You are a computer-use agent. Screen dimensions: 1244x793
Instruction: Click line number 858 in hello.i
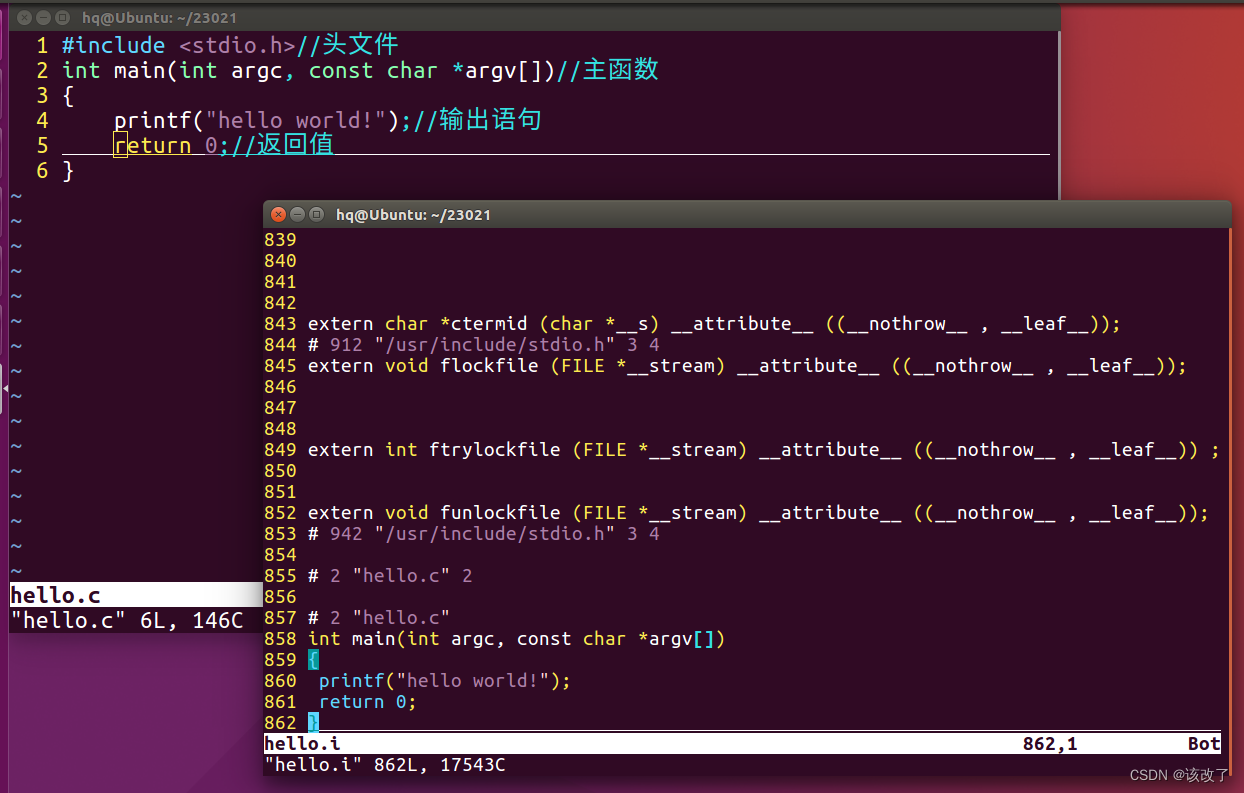(280, 638)
